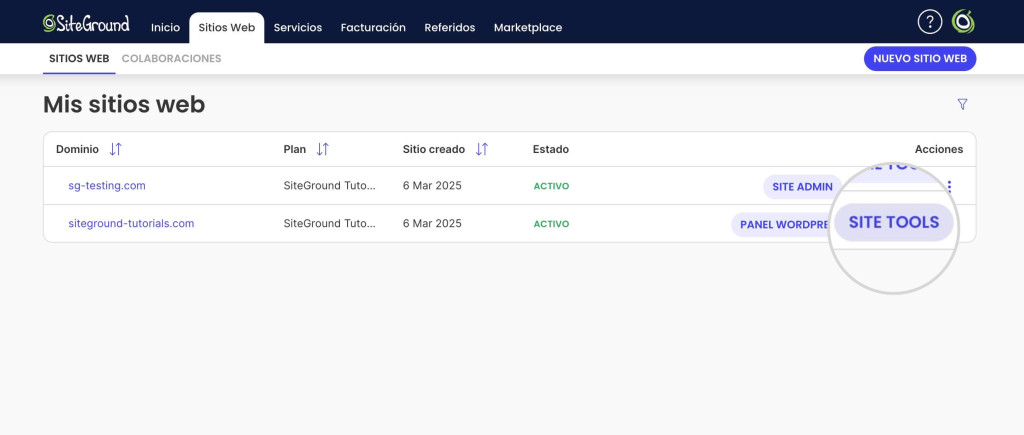Click ACTIVO status of sg-testing.com

click(x=551, y=186)
